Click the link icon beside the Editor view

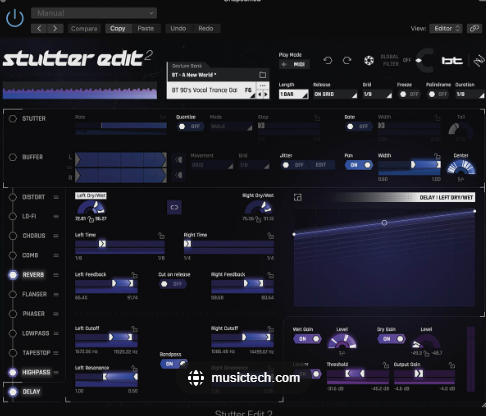[x=474, y=29]
